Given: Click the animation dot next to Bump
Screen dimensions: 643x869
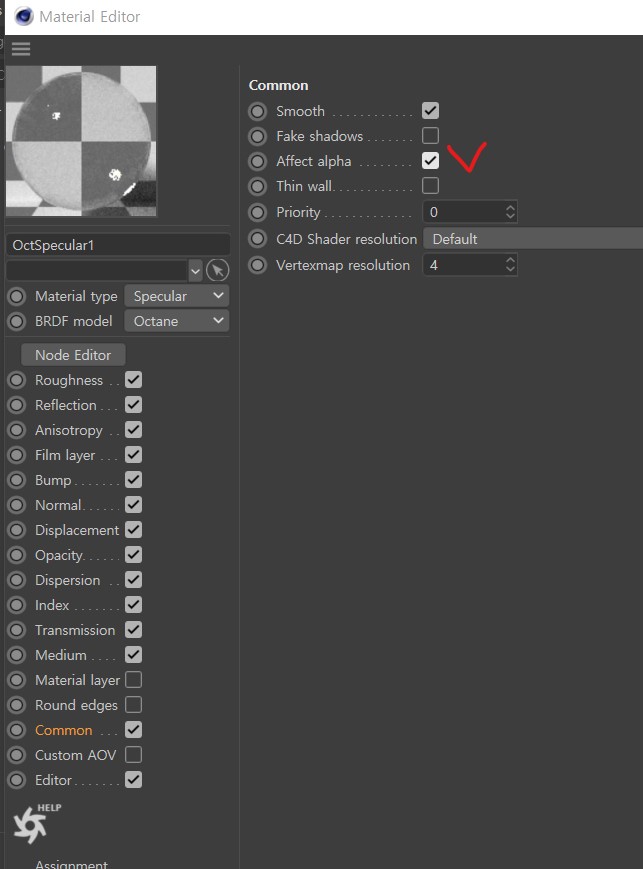Looking at the screenshot, I should (17, 480).
